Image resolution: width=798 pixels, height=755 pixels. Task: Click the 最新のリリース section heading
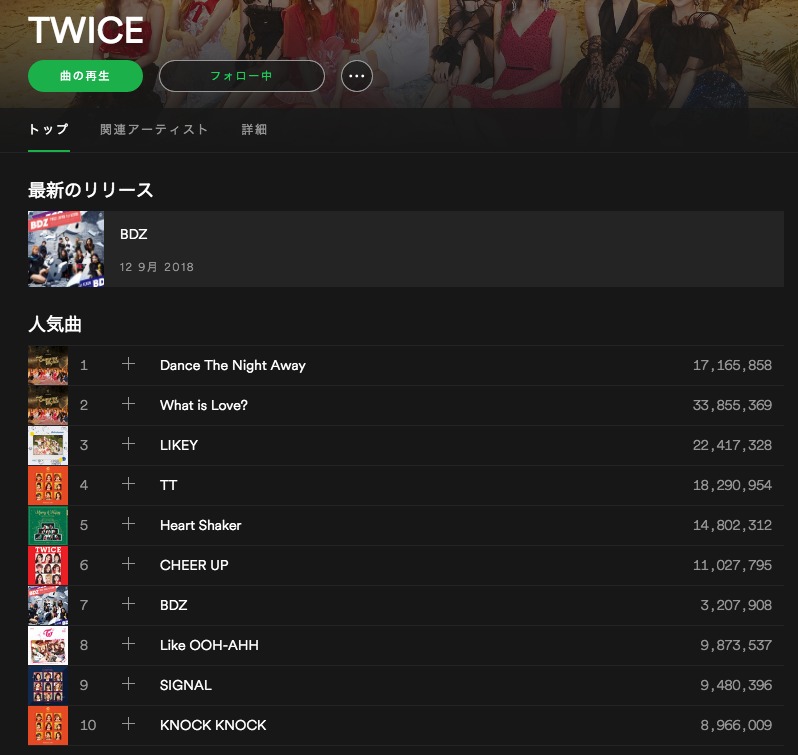click(91, 190)
